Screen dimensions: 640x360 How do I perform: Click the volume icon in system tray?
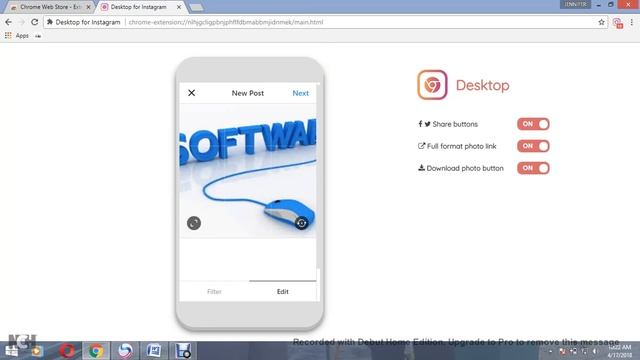click(x=595, y=351)
